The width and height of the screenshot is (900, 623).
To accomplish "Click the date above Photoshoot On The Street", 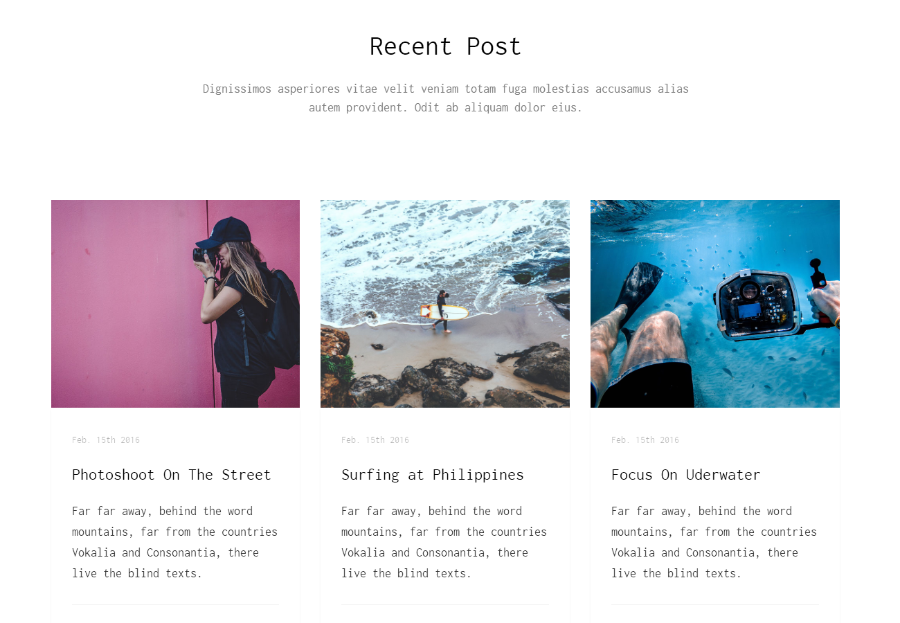I will coord(106,440).
